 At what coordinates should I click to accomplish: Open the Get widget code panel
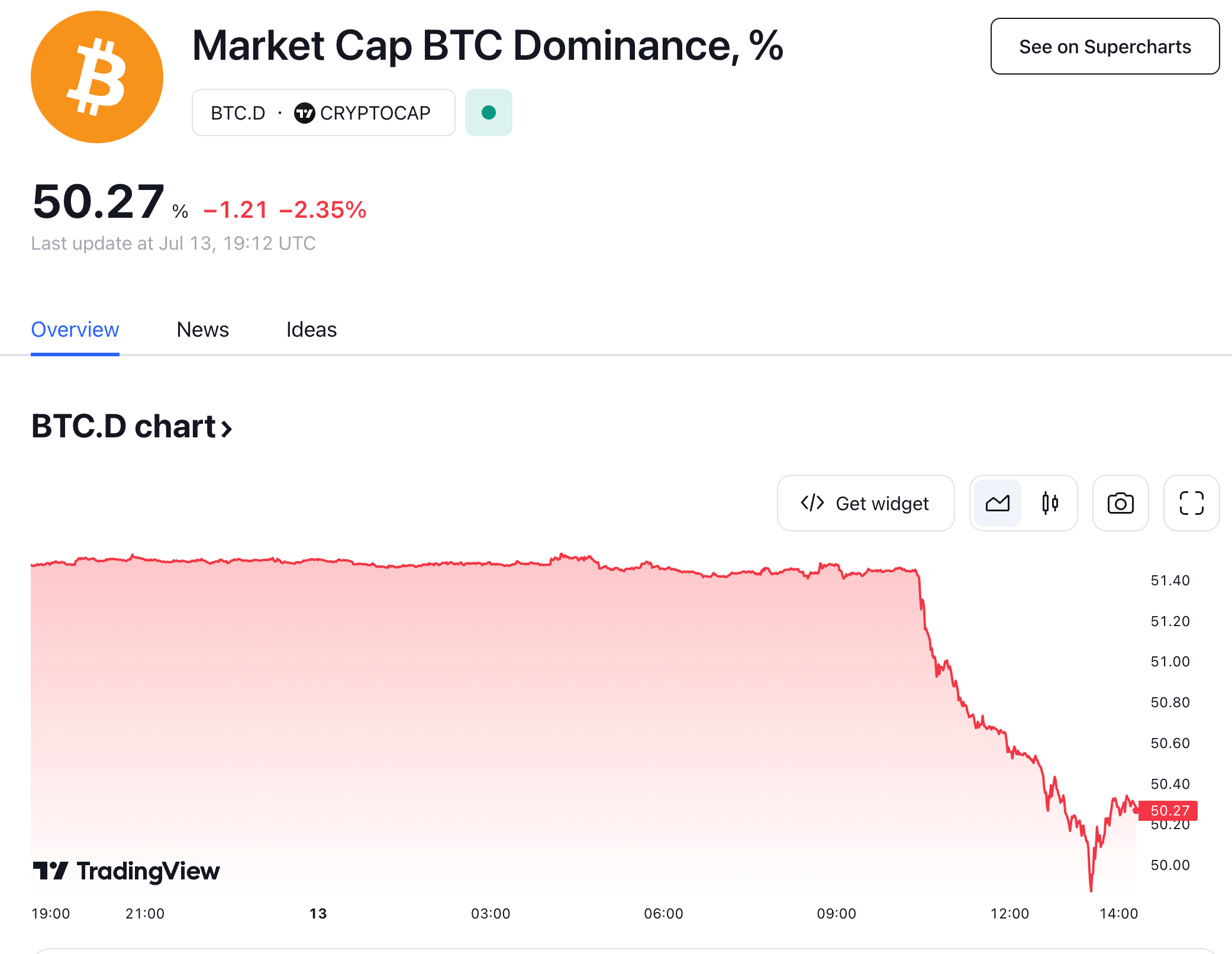[865, 503]
